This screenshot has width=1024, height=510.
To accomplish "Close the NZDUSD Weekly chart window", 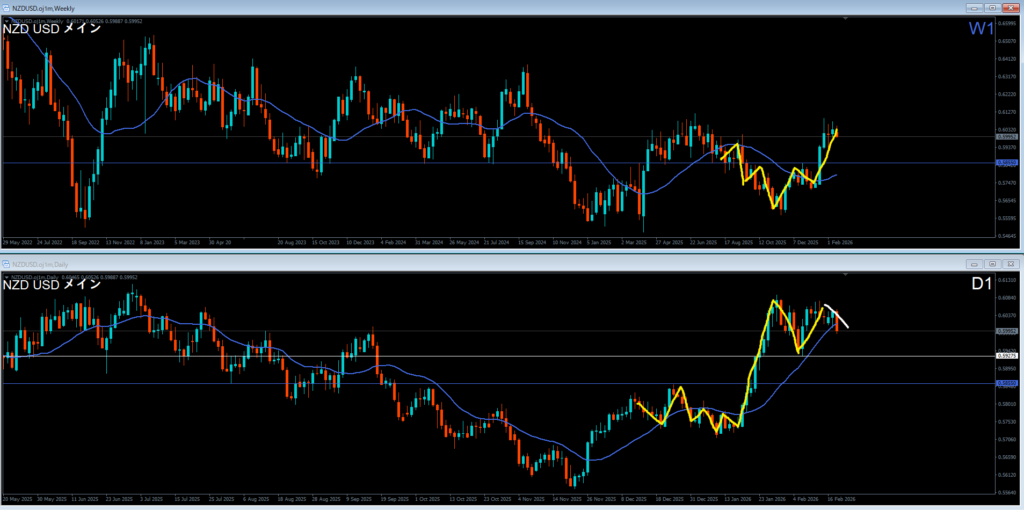I will (x=1012, y=6).
